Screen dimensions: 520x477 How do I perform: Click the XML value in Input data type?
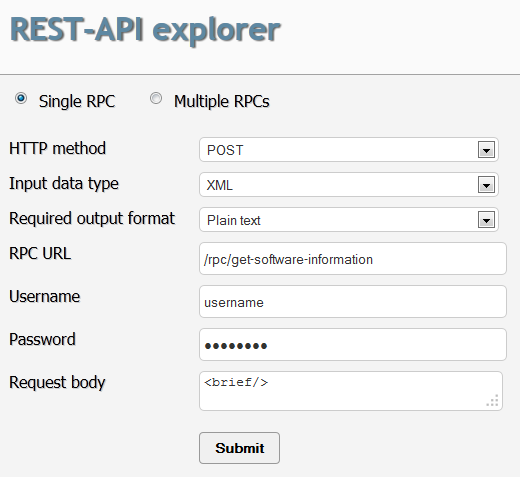click(x=219, y=185)
